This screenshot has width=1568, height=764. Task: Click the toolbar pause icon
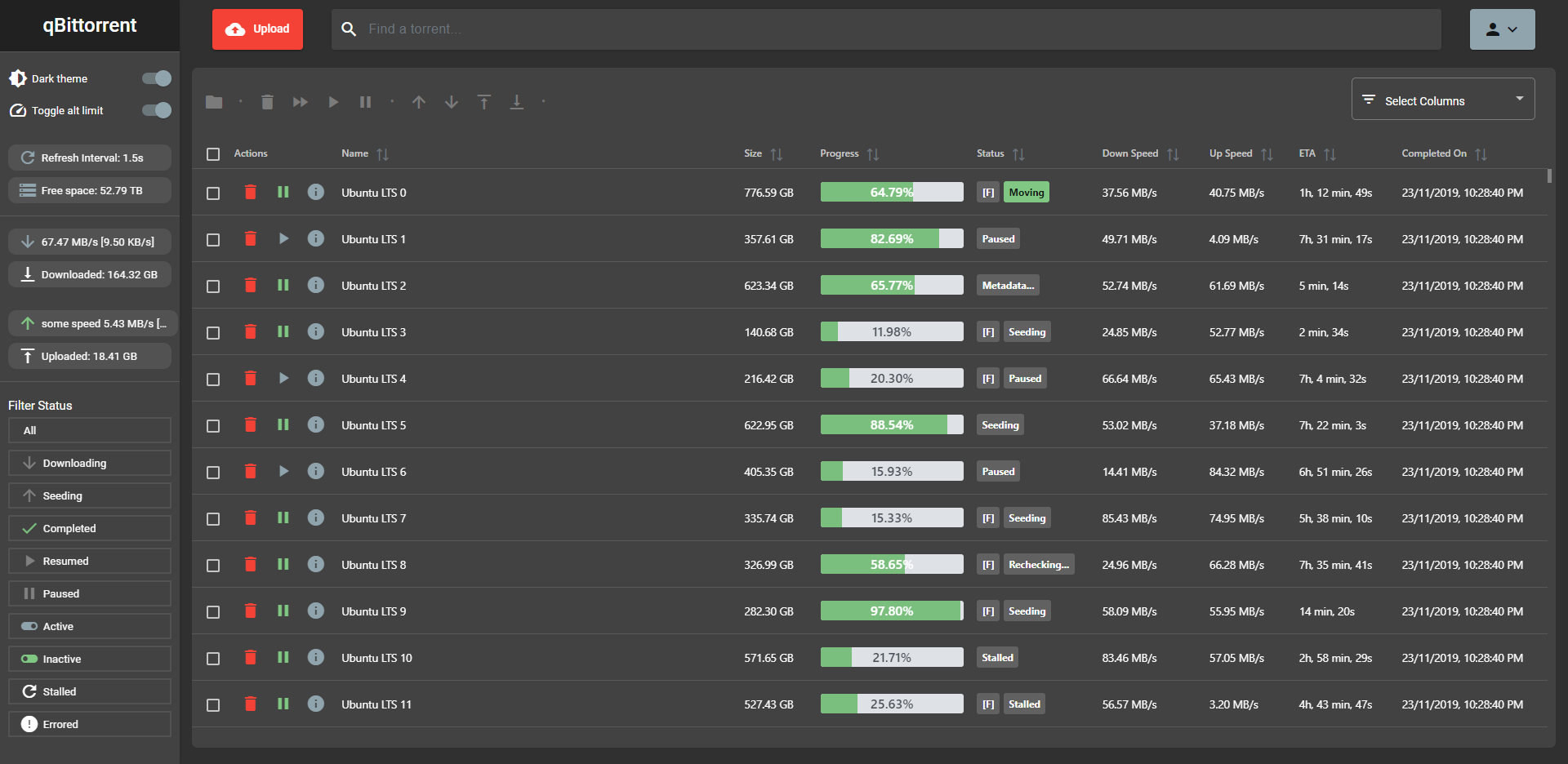point(366,102)
